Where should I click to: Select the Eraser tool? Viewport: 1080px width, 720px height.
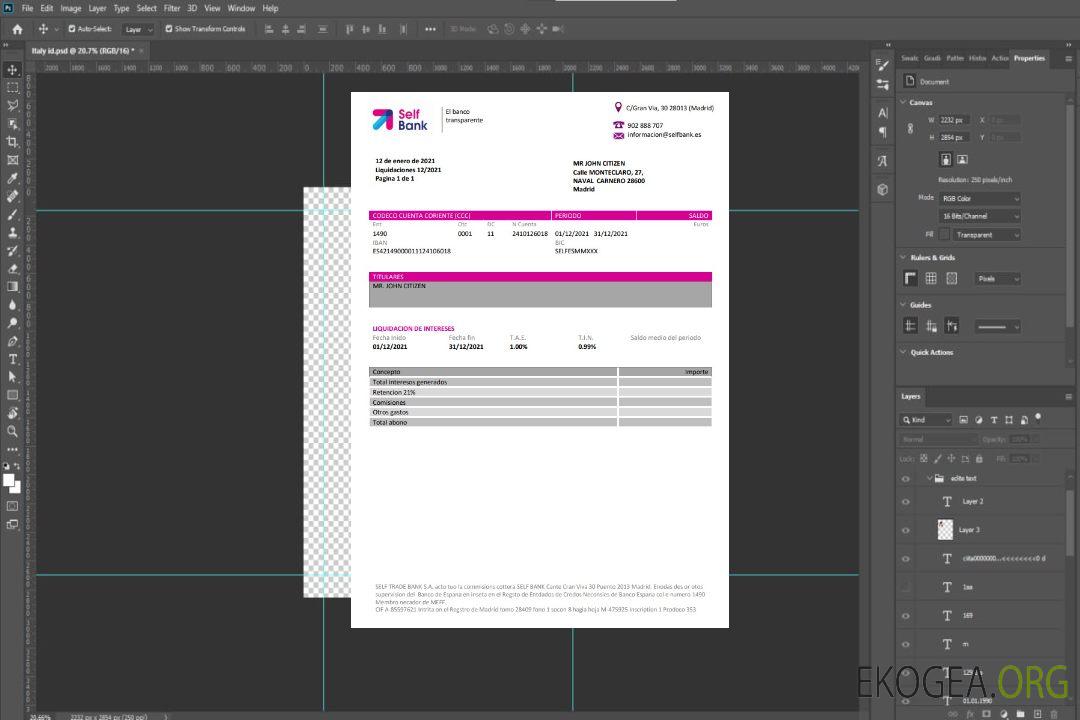(x=12, y=269)
